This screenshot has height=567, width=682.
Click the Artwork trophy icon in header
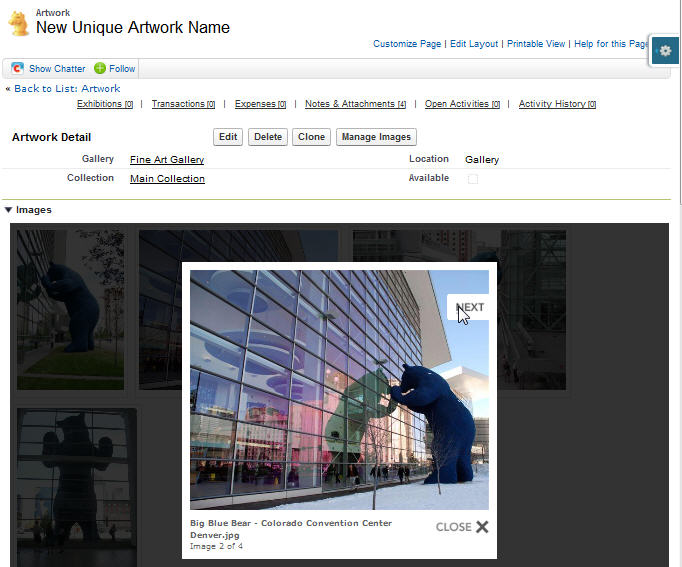tap(18, 23)
